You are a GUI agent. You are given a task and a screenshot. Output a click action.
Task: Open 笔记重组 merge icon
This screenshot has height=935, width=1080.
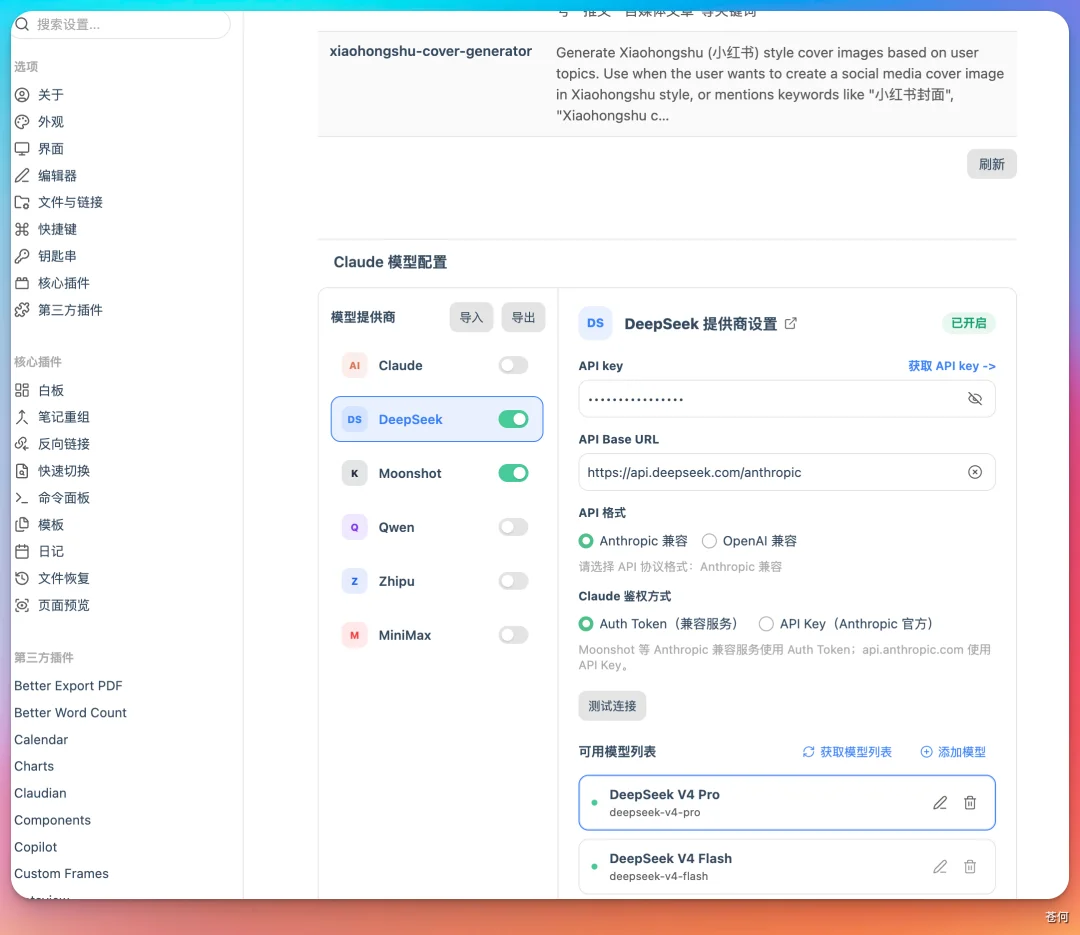[22, 417]
